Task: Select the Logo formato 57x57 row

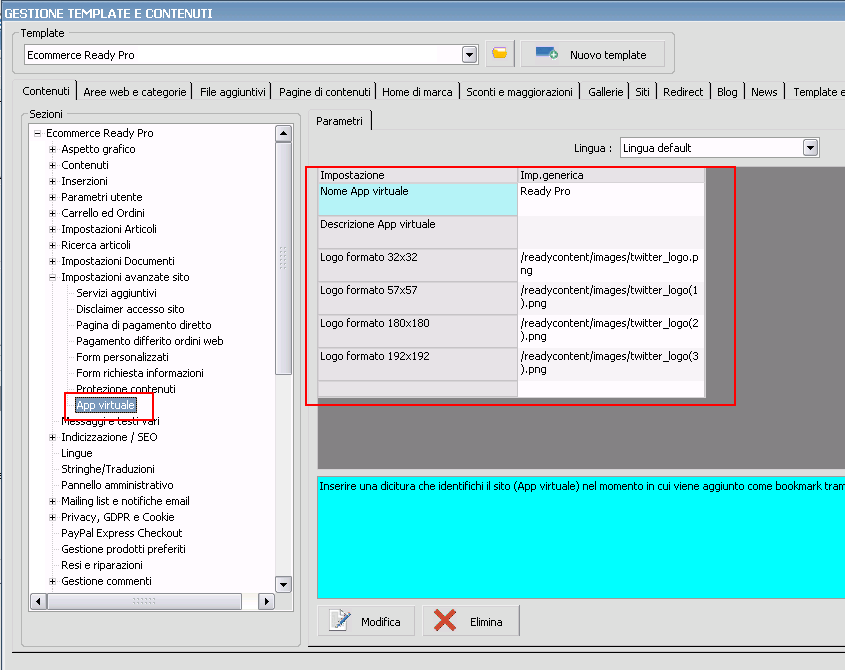Action: click(x=418, y=298)
